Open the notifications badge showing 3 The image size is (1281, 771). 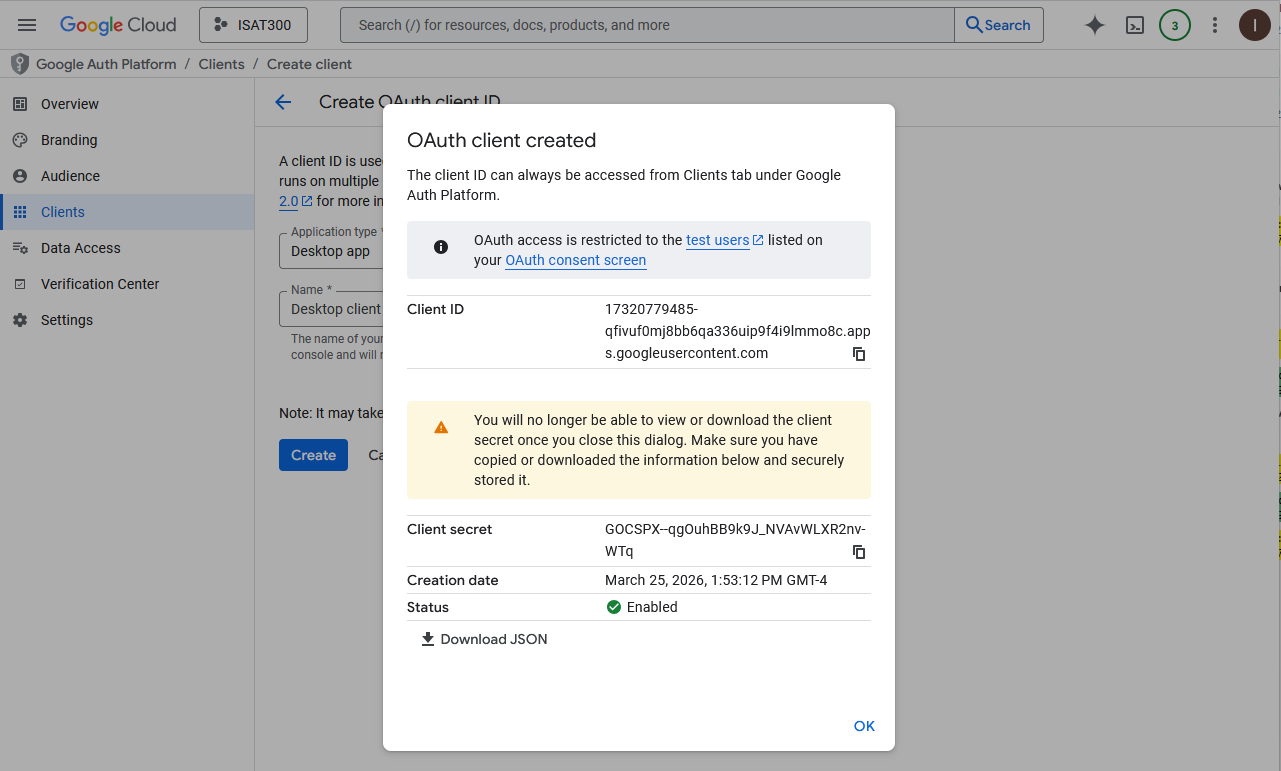pos(1175,25)
